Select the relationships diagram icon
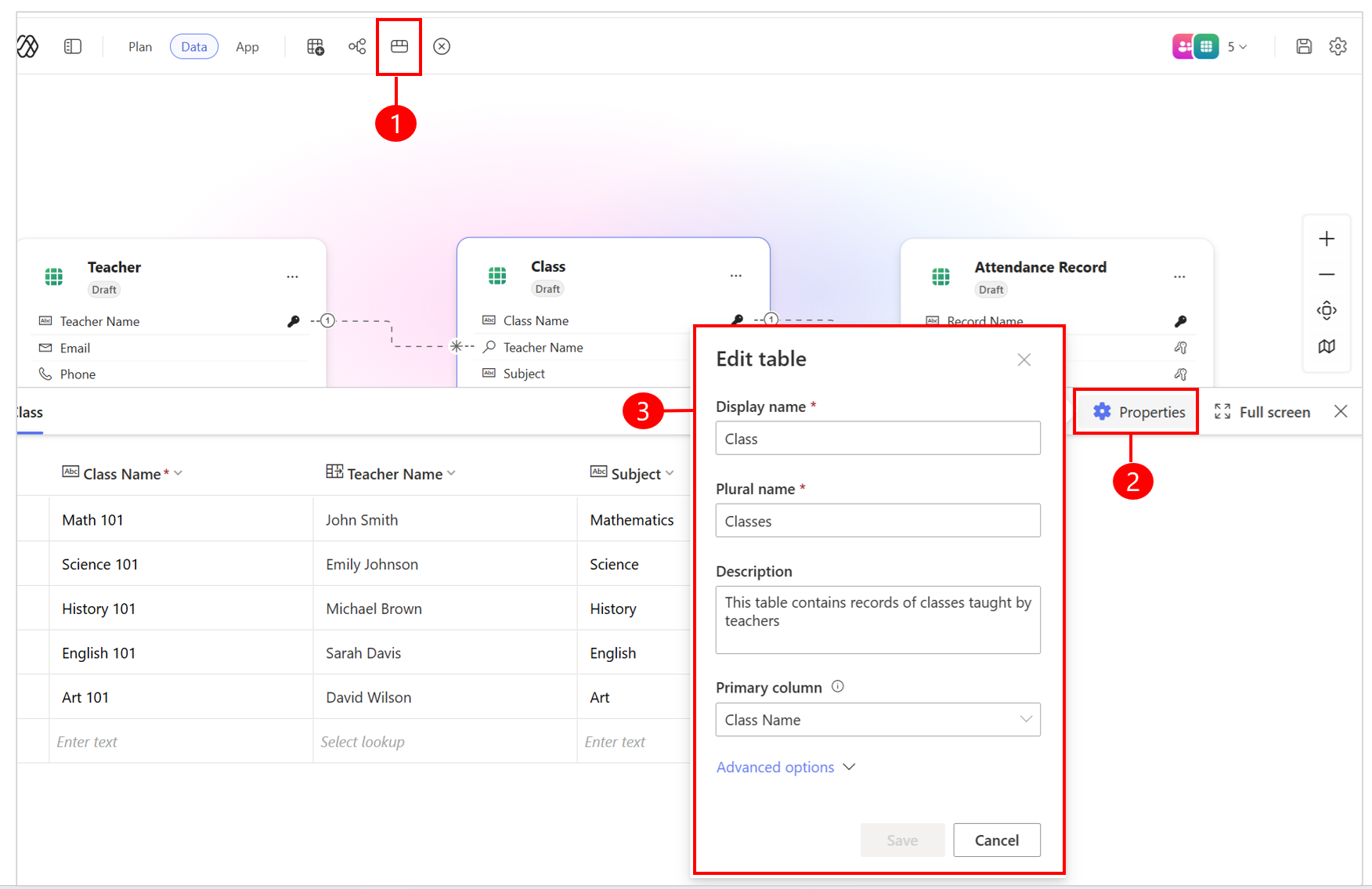The height and width of the screenshot is (889, 1372). click(x=357, y=46)
